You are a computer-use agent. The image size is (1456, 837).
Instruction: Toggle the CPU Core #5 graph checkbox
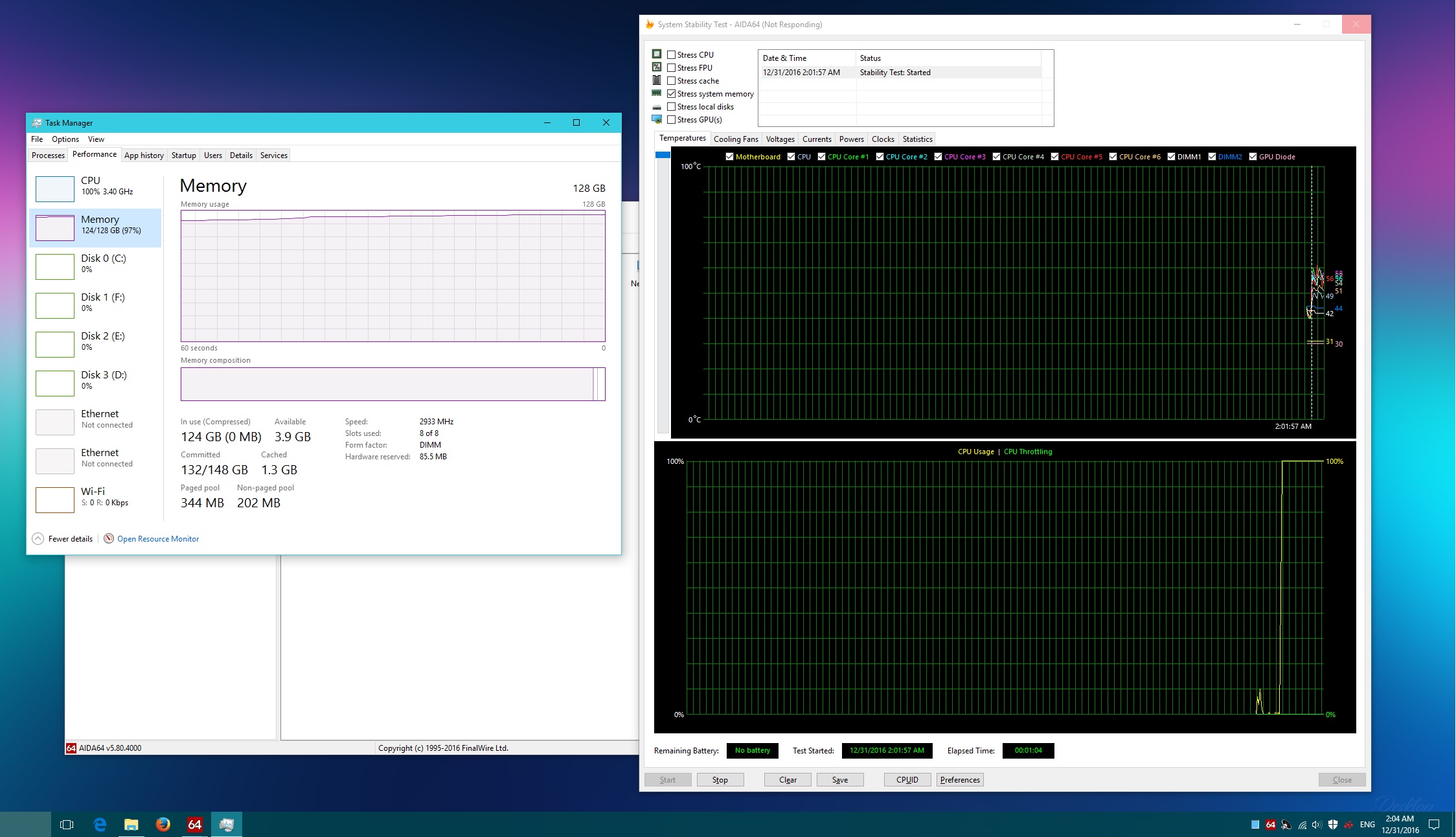(1055, 157)
